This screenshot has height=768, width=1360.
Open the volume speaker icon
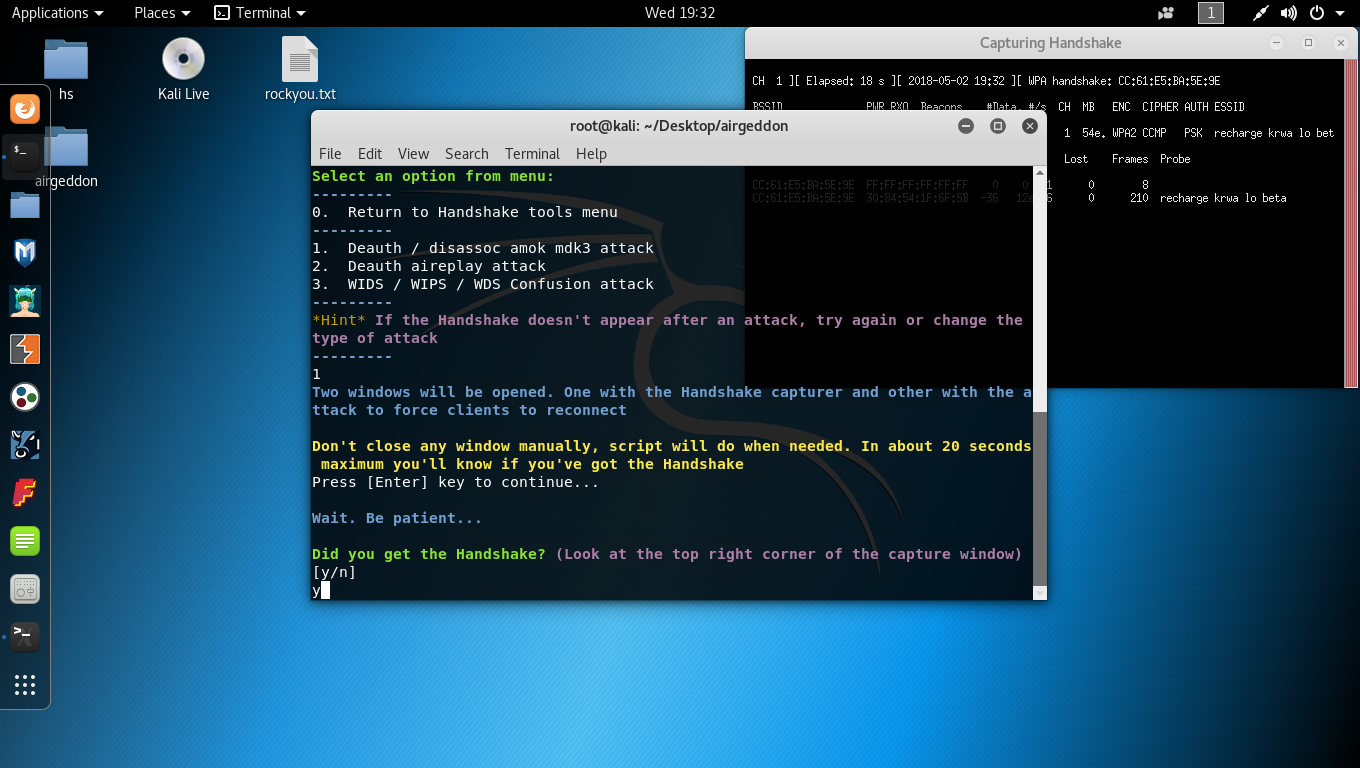(1288, 13)
